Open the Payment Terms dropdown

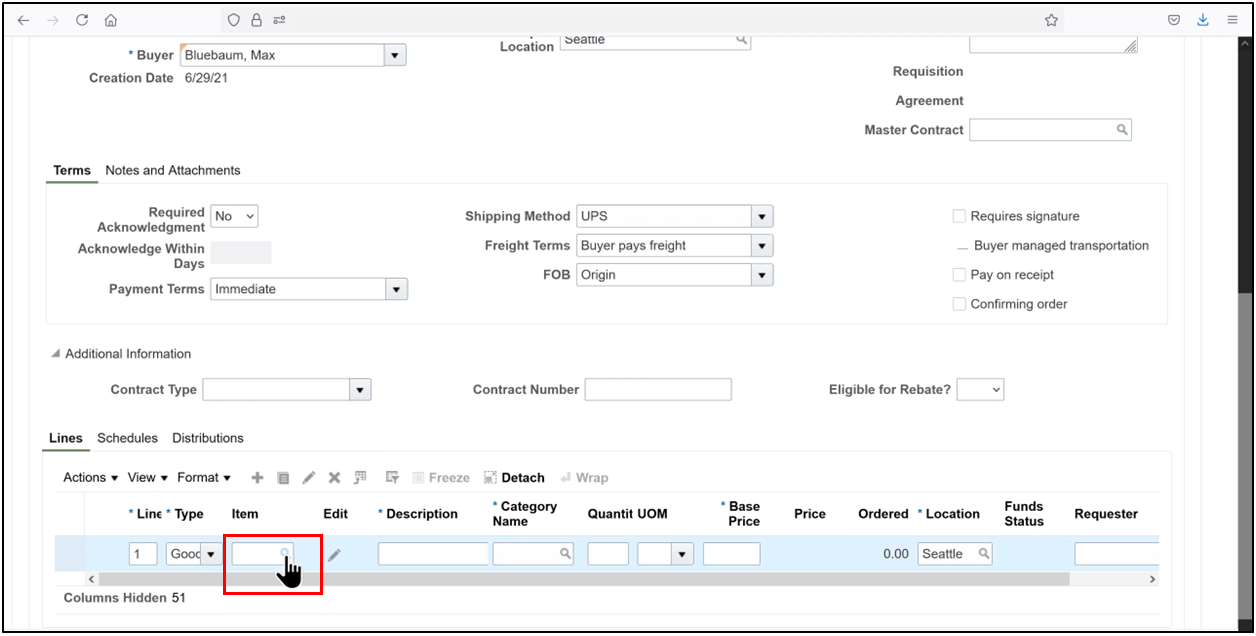click(x=396, y=289)
